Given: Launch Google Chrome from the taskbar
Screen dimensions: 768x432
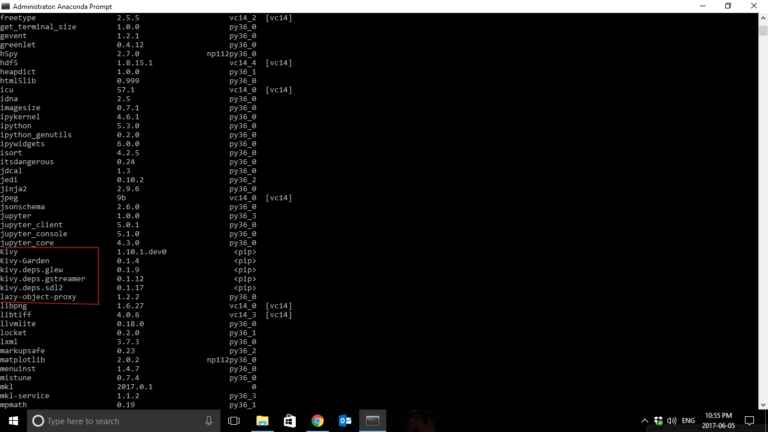Looking at the screenshot, I should (317, 421).
